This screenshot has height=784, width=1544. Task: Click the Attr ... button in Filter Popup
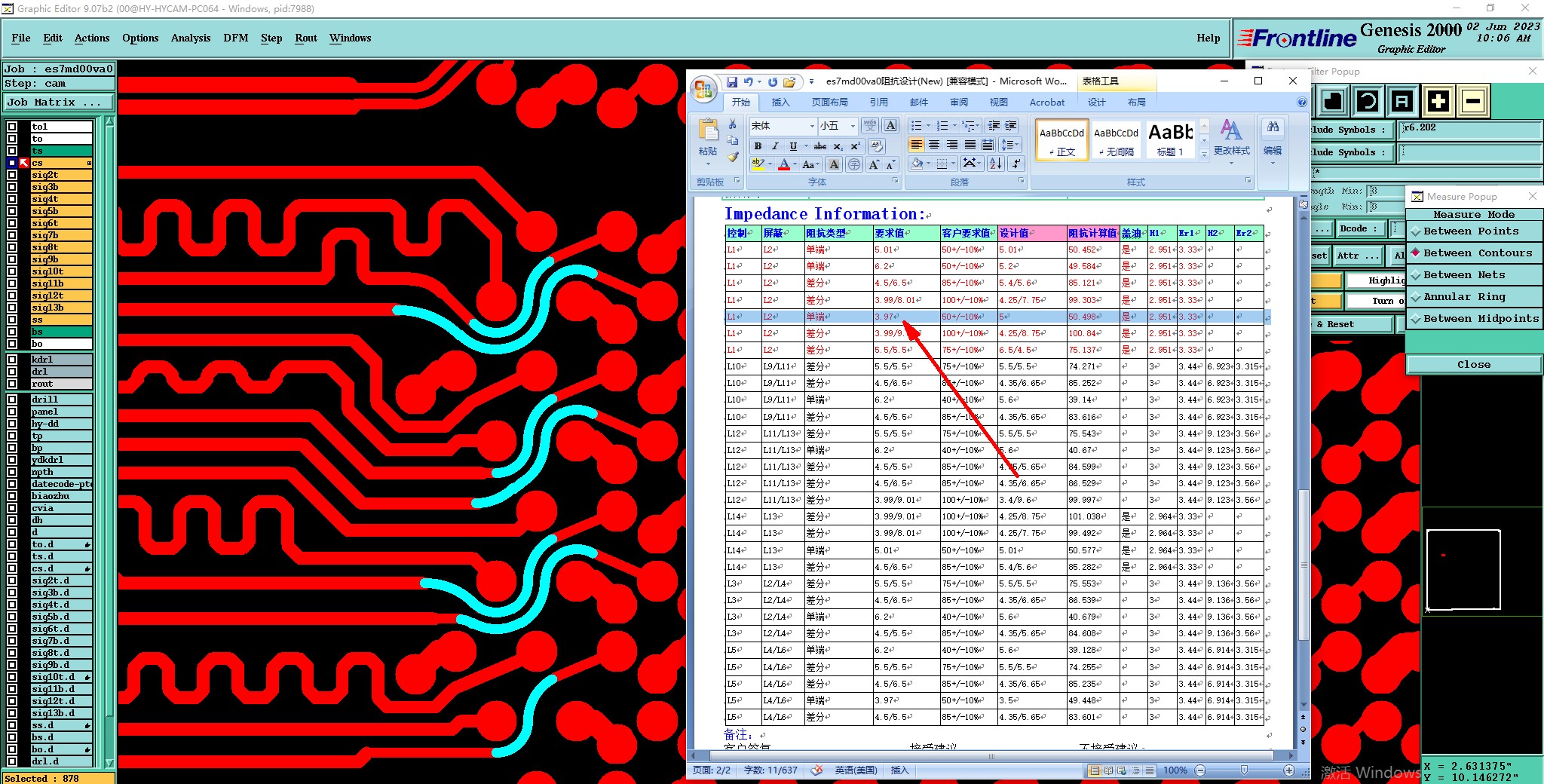click(1359, 256)
